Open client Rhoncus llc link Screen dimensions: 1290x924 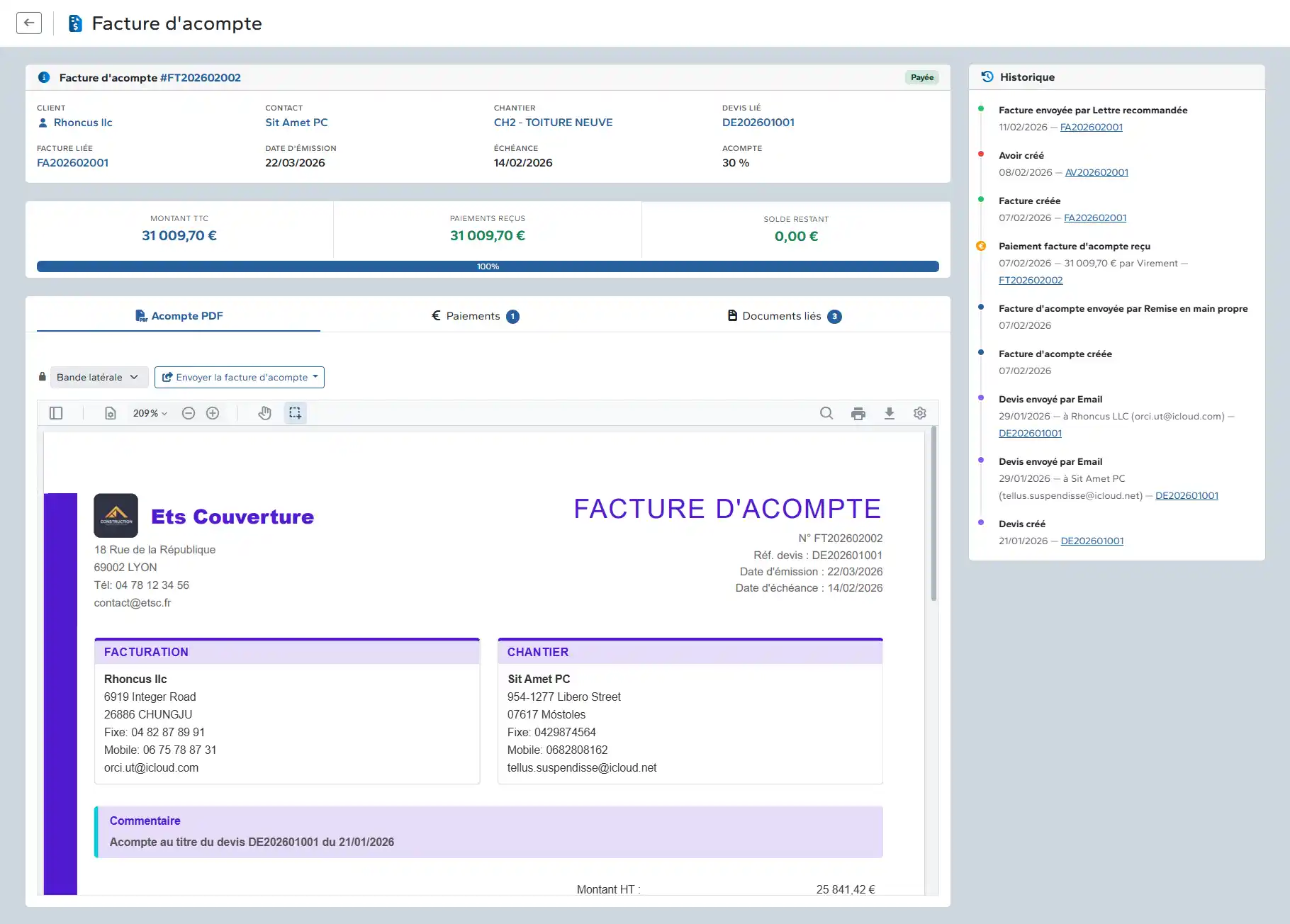coord(83,123)
